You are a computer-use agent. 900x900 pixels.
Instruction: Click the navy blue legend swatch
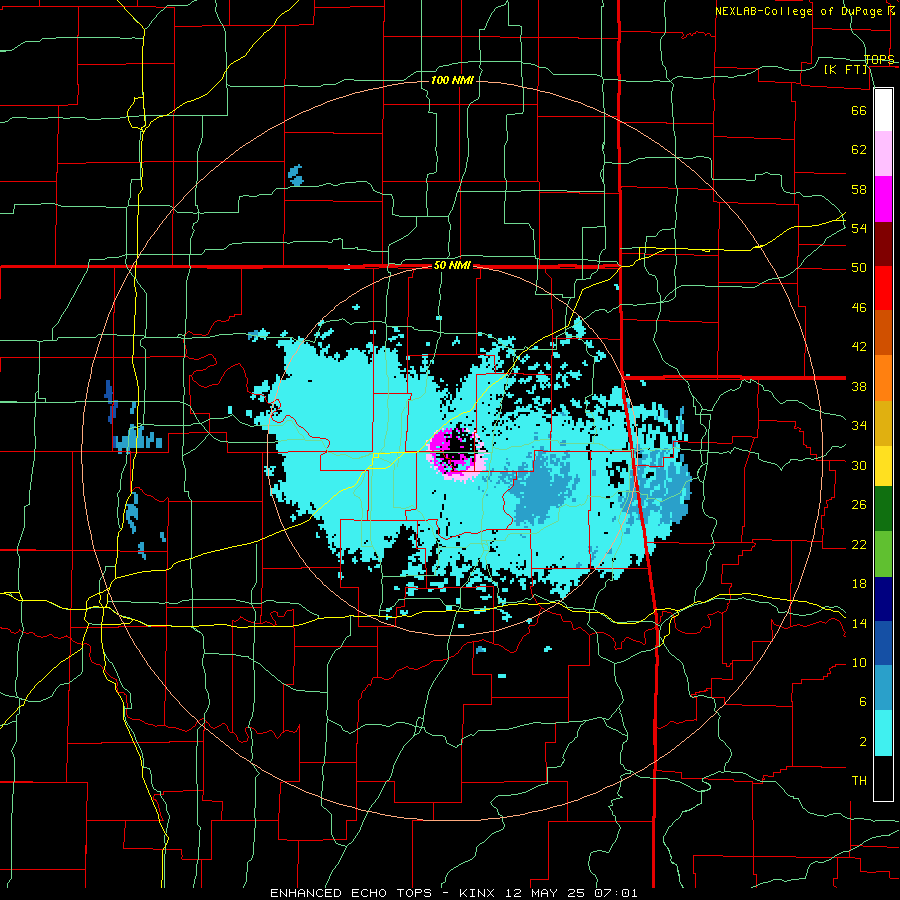pos(883,599)
